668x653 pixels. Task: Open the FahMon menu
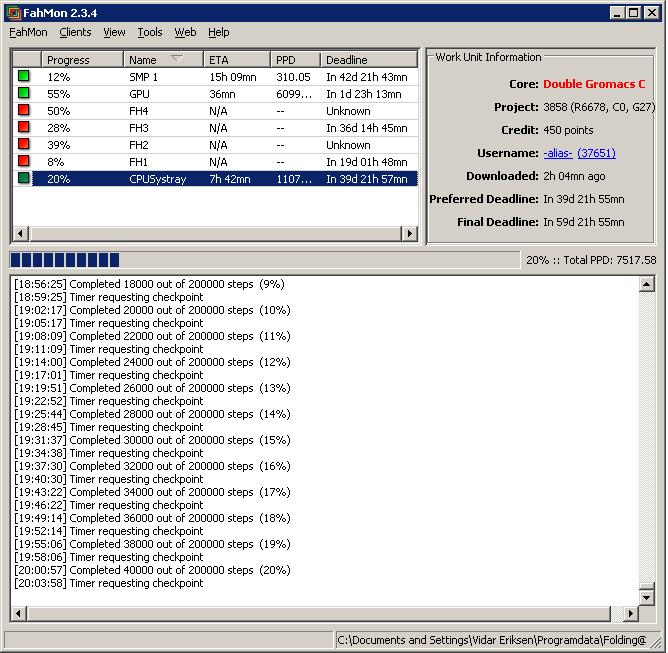28,32
